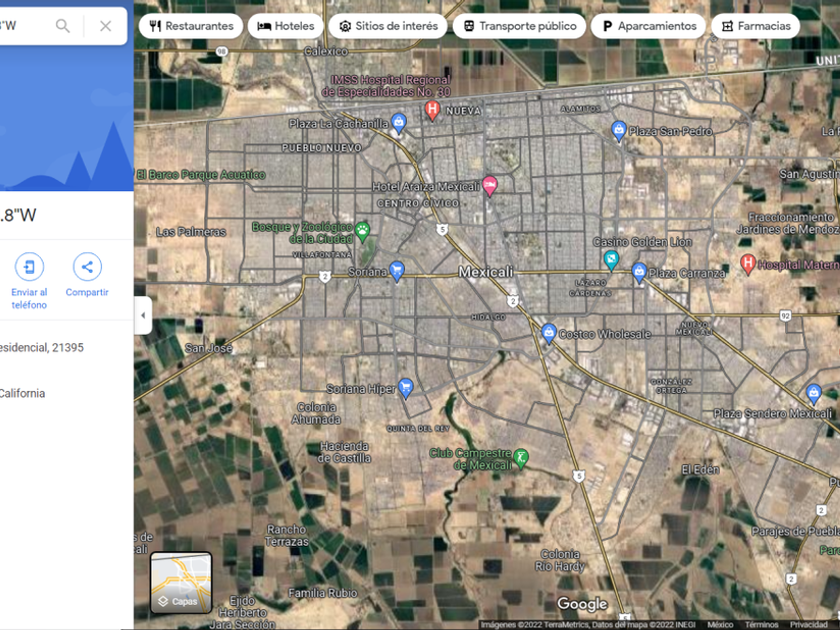Select Soriana Híper cart marker

pos(406,388)
